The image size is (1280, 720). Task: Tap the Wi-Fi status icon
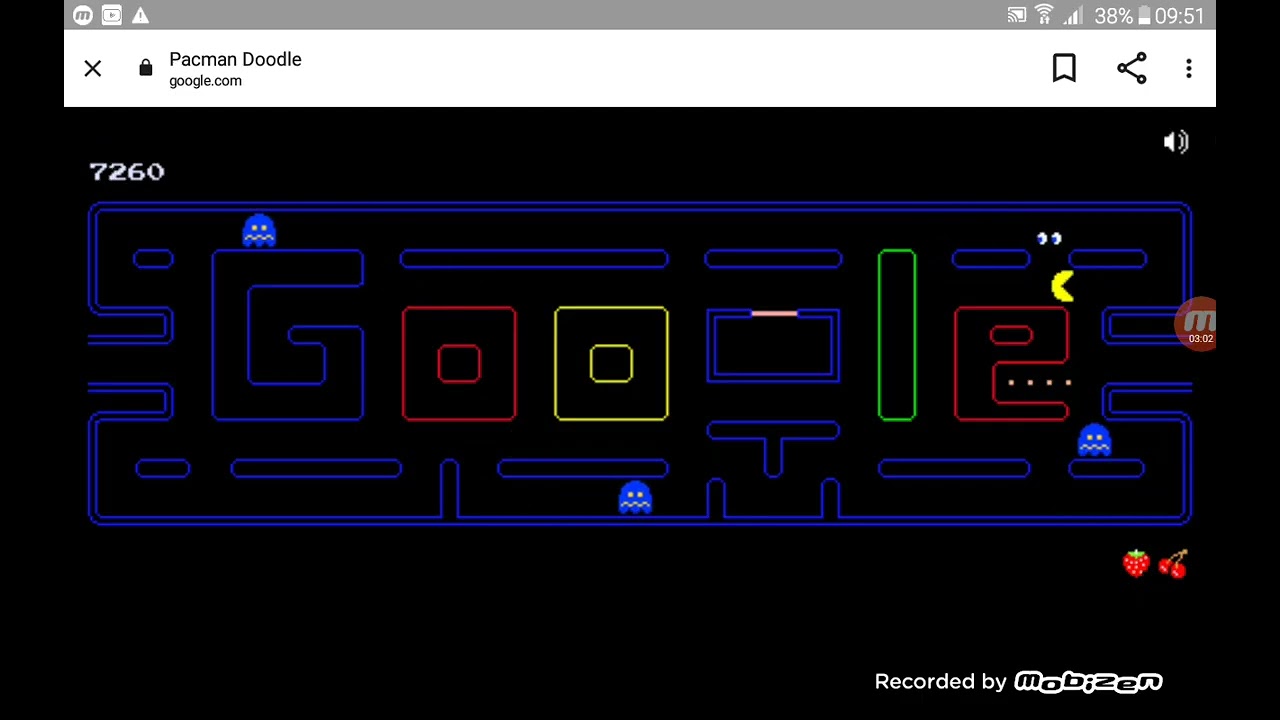point(1044,15)
